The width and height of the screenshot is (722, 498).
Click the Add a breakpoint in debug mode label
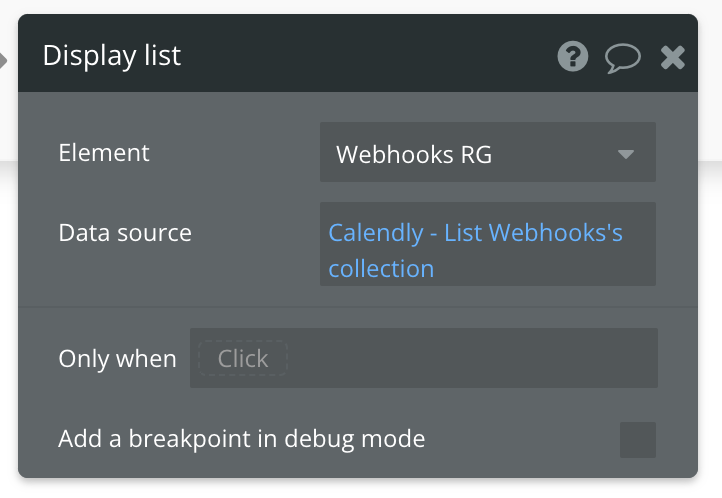[242, 439]
